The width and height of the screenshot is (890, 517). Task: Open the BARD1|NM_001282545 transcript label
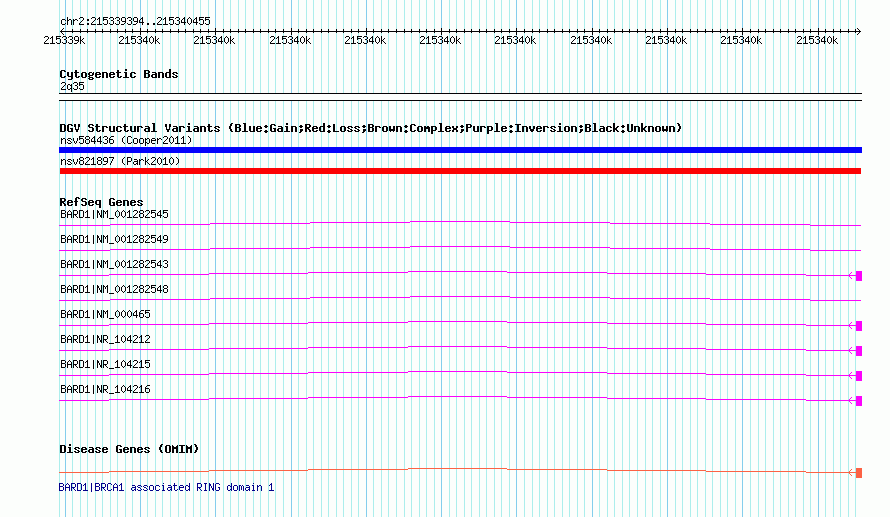click(x=114, y=215)
